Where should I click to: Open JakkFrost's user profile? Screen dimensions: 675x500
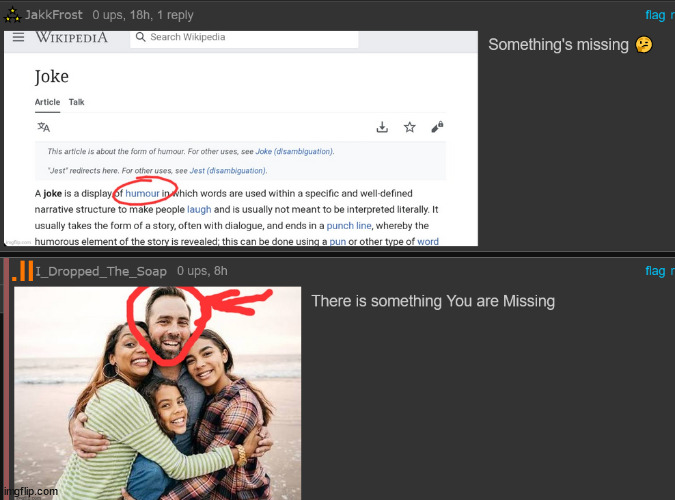coord(53,15)
